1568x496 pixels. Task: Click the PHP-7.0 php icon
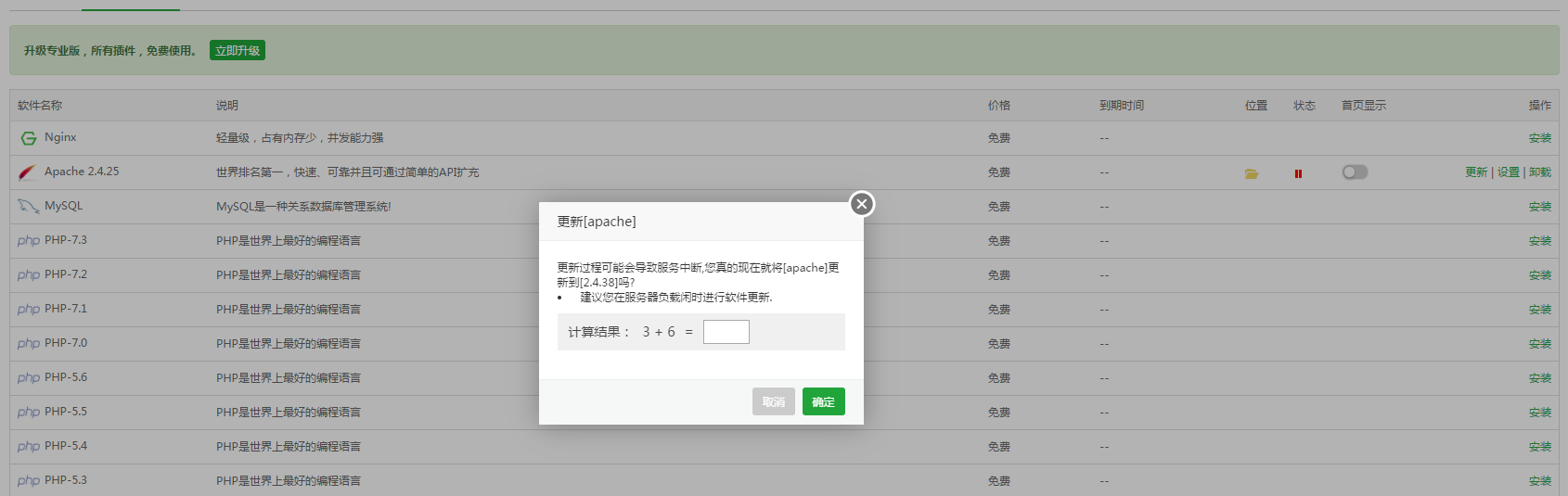tap(29, 344)
